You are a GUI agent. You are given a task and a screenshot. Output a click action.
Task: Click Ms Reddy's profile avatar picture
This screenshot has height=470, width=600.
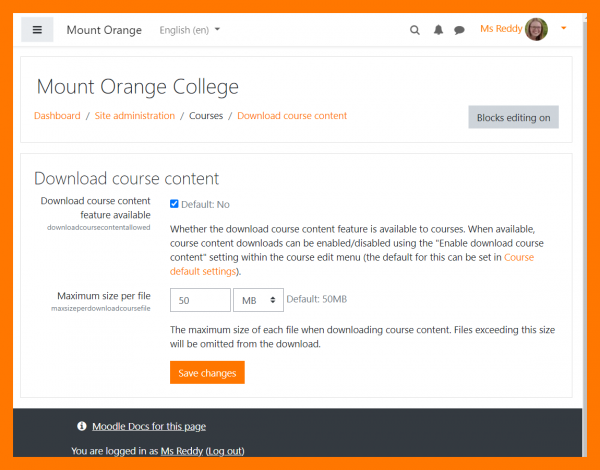click(x=536, y=29)
